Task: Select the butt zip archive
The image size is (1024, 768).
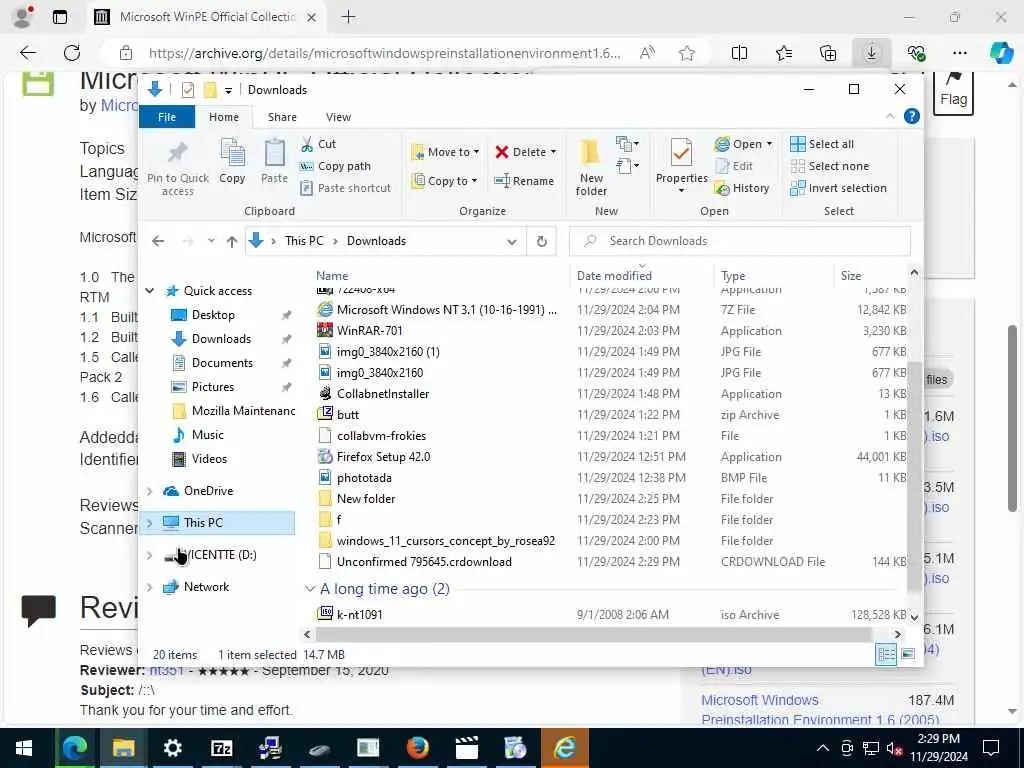Action: (347, 415)
